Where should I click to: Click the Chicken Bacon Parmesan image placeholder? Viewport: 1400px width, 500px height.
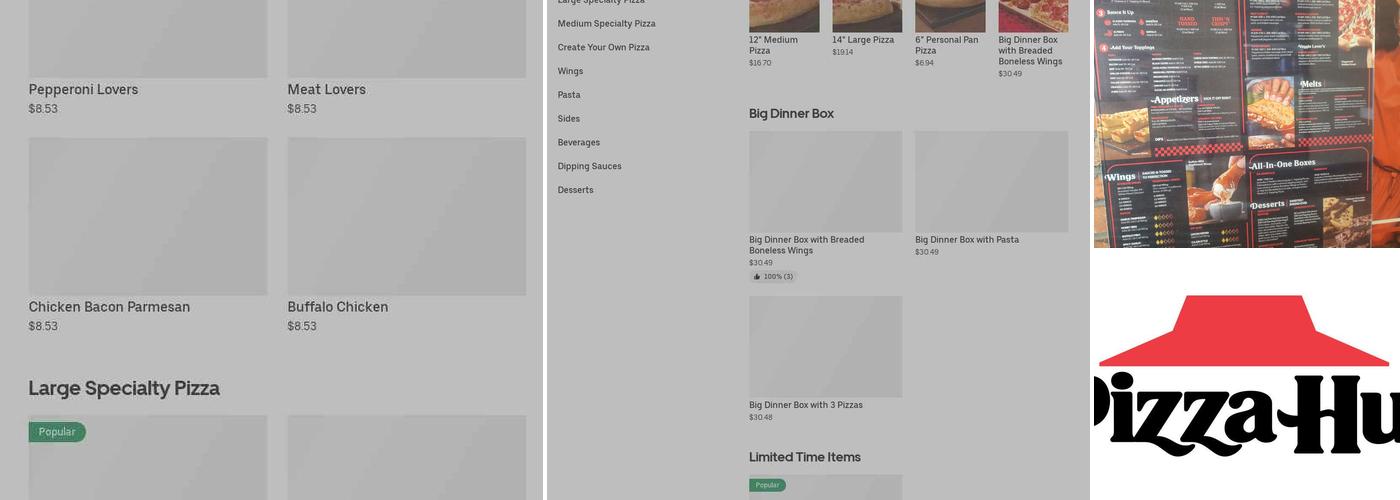[x=148, y=216]
